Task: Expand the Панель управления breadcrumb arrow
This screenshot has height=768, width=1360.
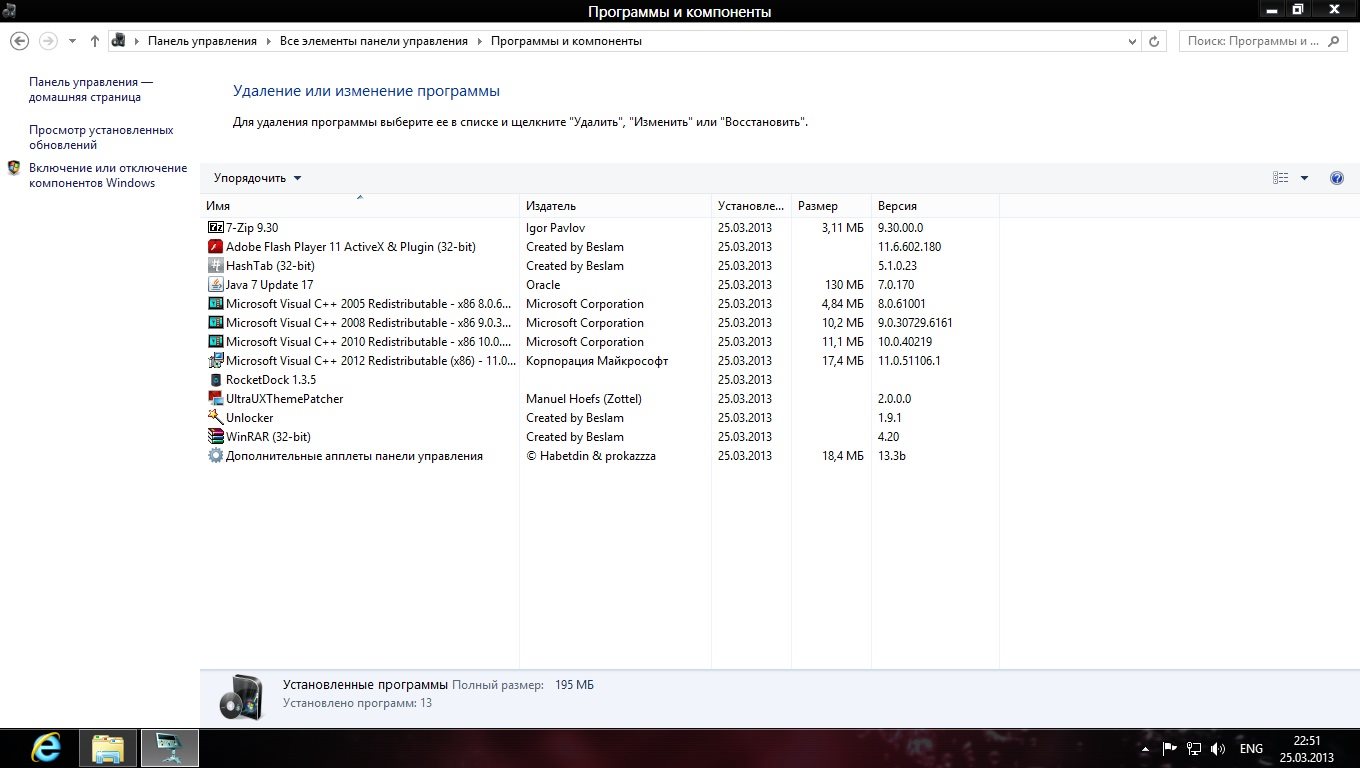Action: coord(268,41)
